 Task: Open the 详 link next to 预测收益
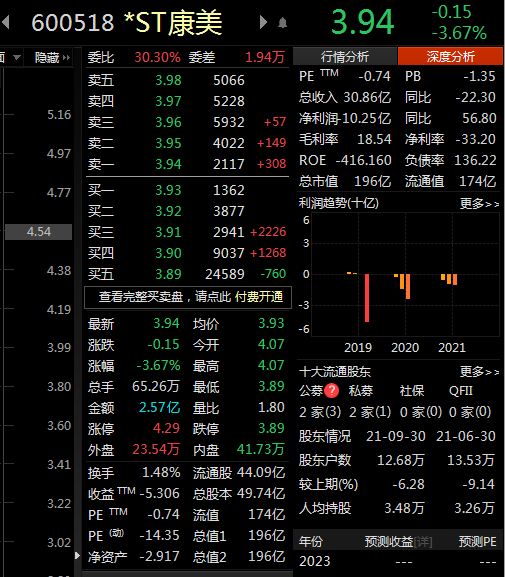(423, 541)
